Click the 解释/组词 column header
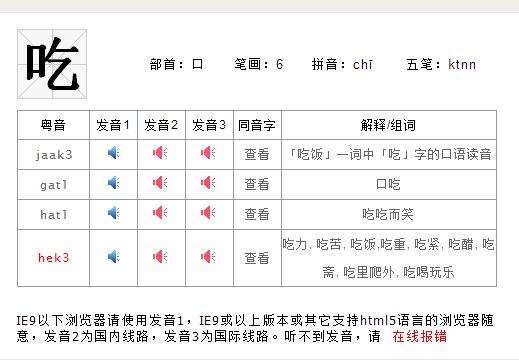The image size is (519, 360). click(x=389, y=125)
